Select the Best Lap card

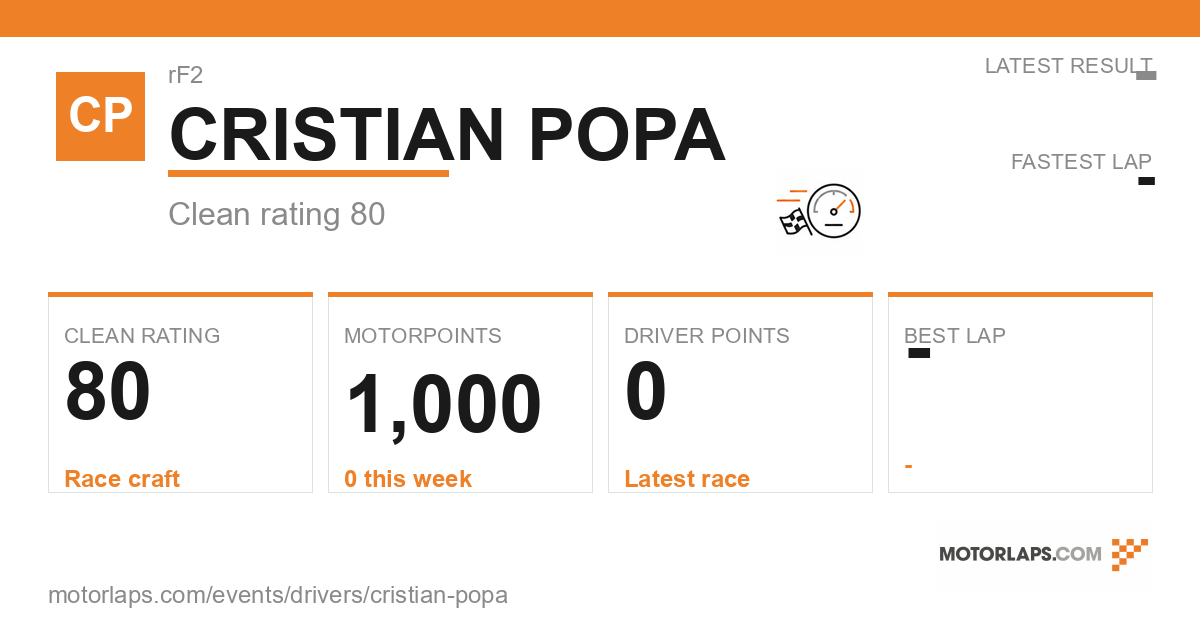pos(1020,393)
